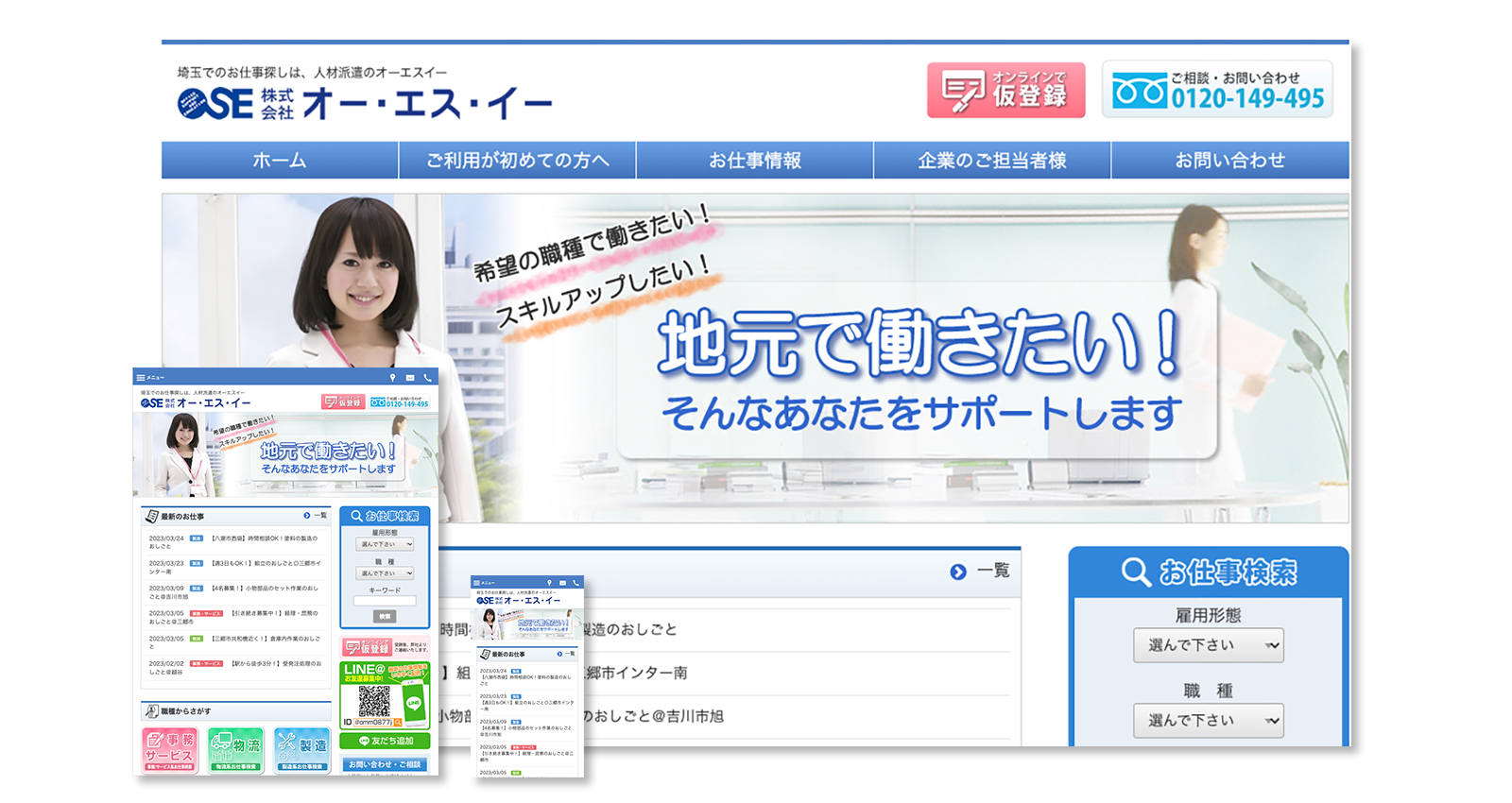Click the 0120-149-495 banner in tablet header
The image size is (1512, 803).
400,401
